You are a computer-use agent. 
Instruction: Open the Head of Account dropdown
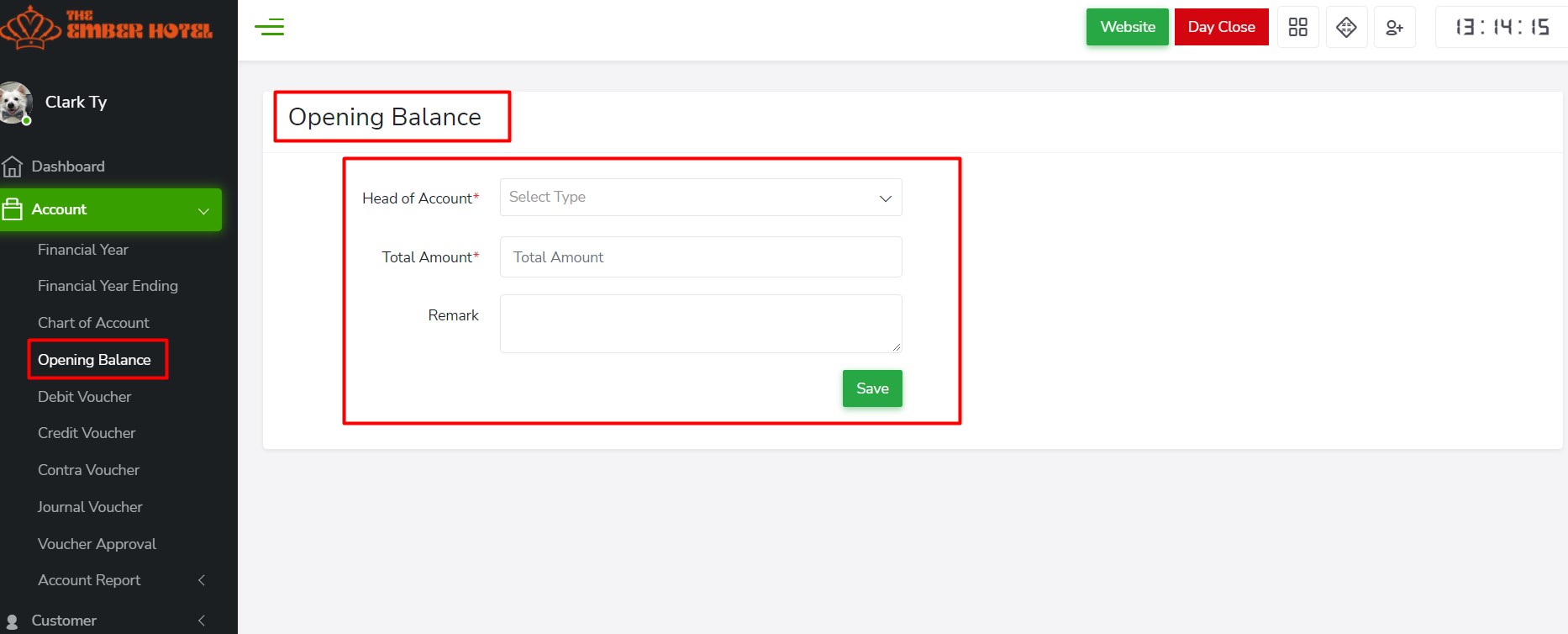coord(700,198)
